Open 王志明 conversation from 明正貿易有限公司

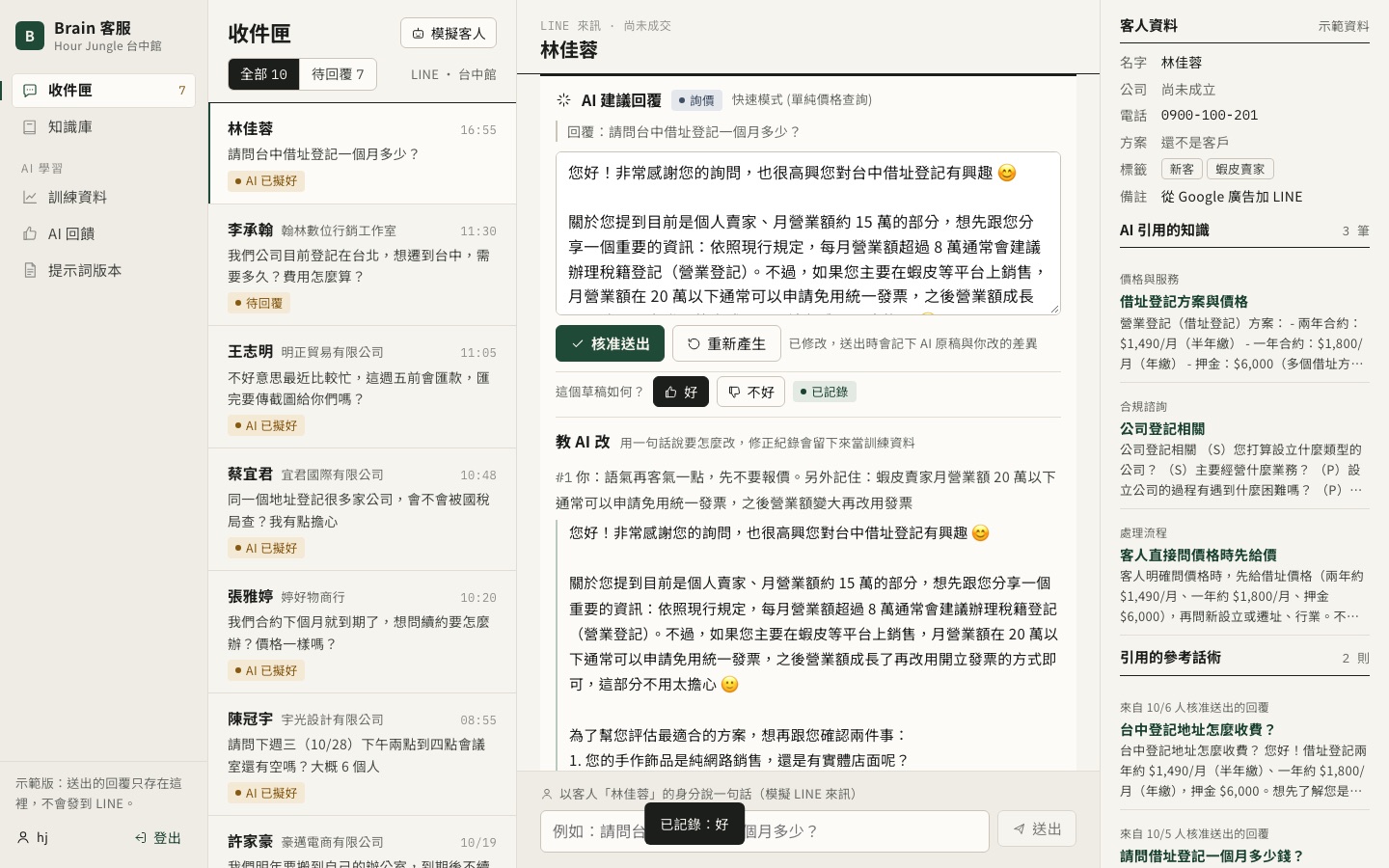pyautogui.click(x=363, y=387)
